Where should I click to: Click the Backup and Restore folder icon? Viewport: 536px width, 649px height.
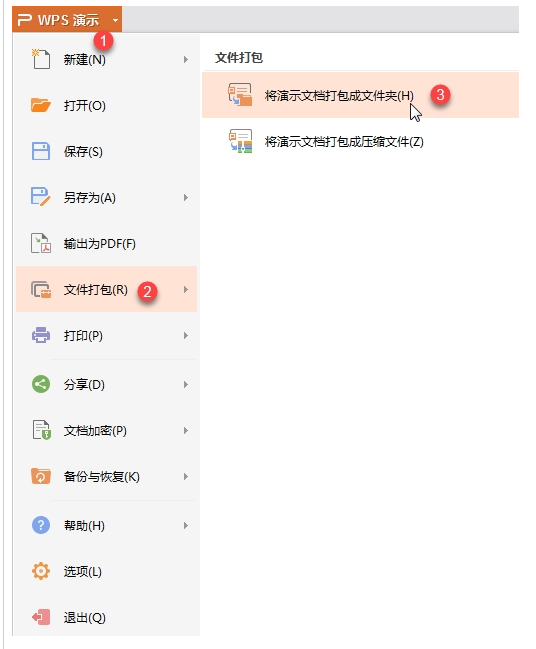point(41,476)
